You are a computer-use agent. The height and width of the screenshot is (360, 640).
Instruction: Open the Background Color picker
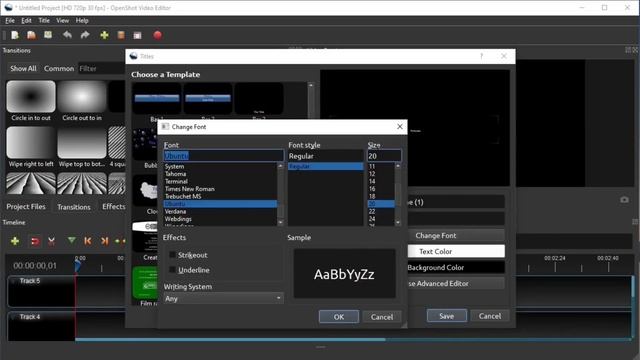tap(456, 267)
